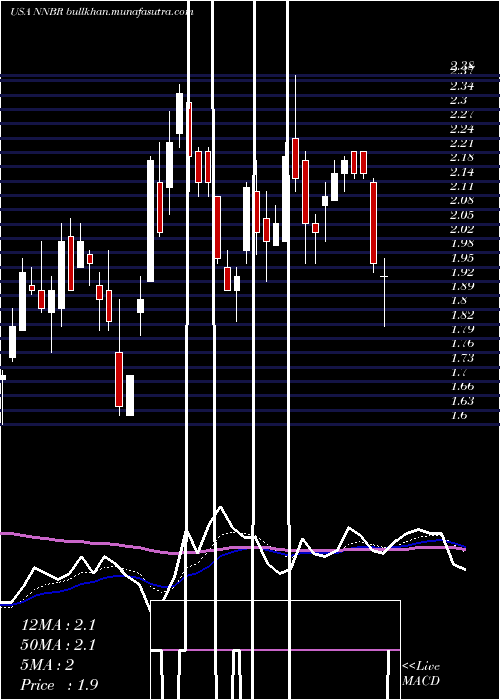The width and height of the screenshot is (500, 700).
Task: Click the tall white candle rising from 1.89 to 2.18
Action: point(151,221)
